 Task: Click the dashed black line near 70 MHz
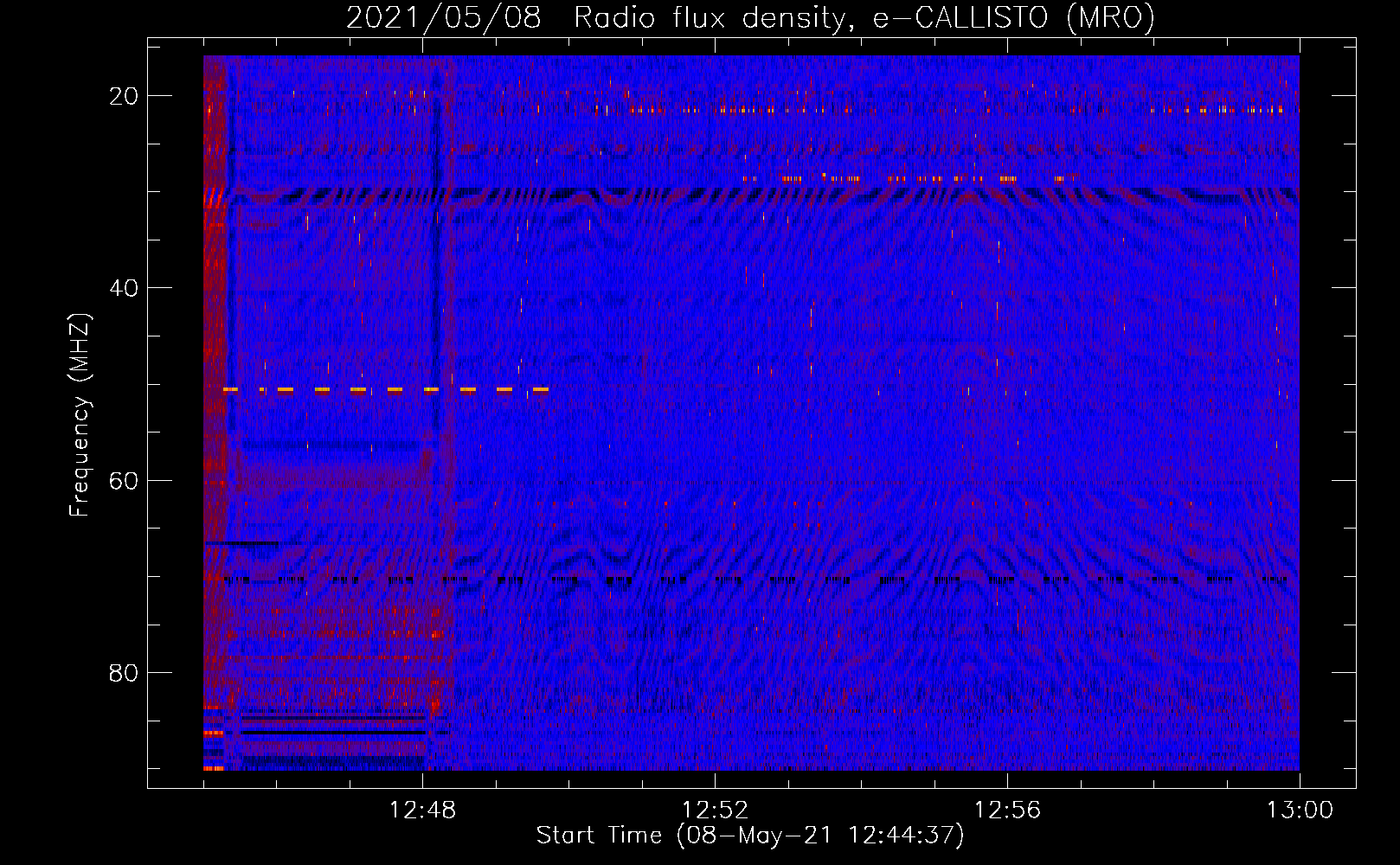(755, 580)
